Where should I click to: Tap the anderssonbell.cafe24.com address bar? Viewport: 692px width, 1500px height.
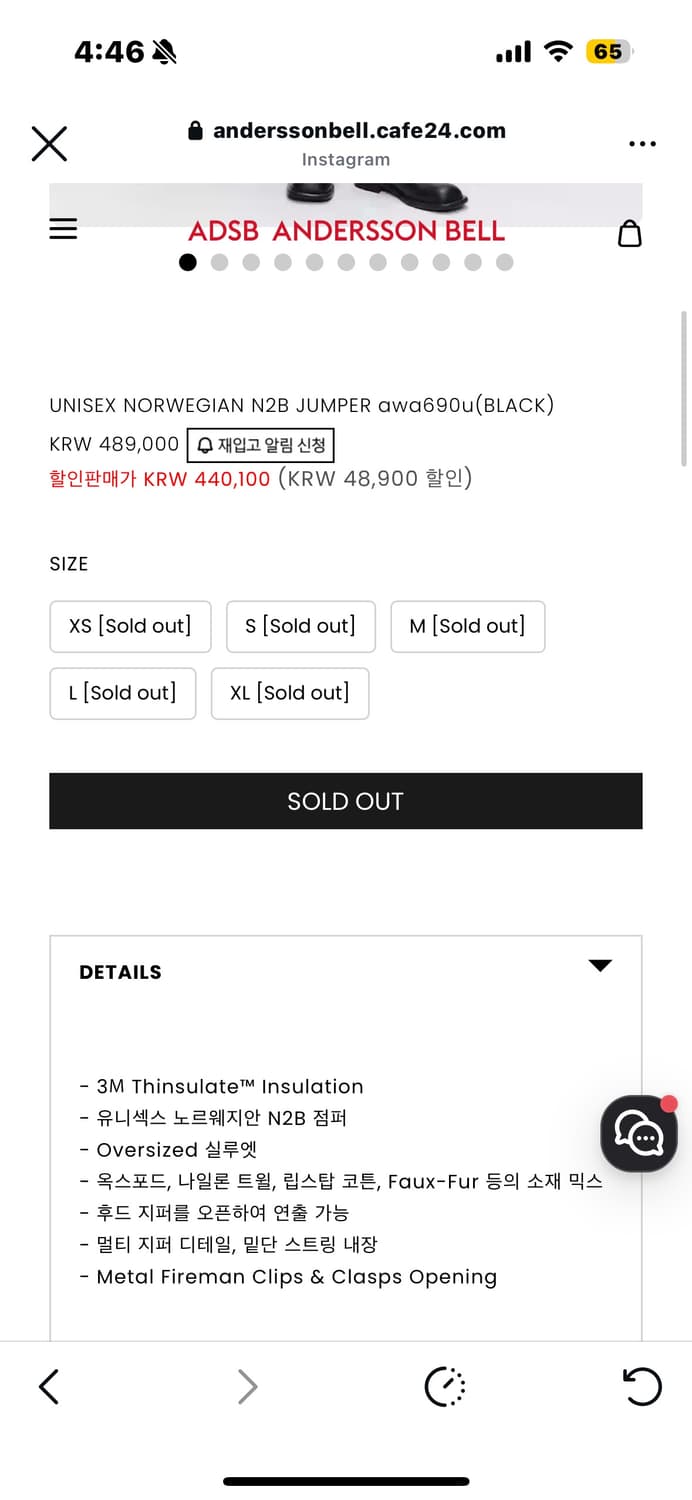coord(346,131)
